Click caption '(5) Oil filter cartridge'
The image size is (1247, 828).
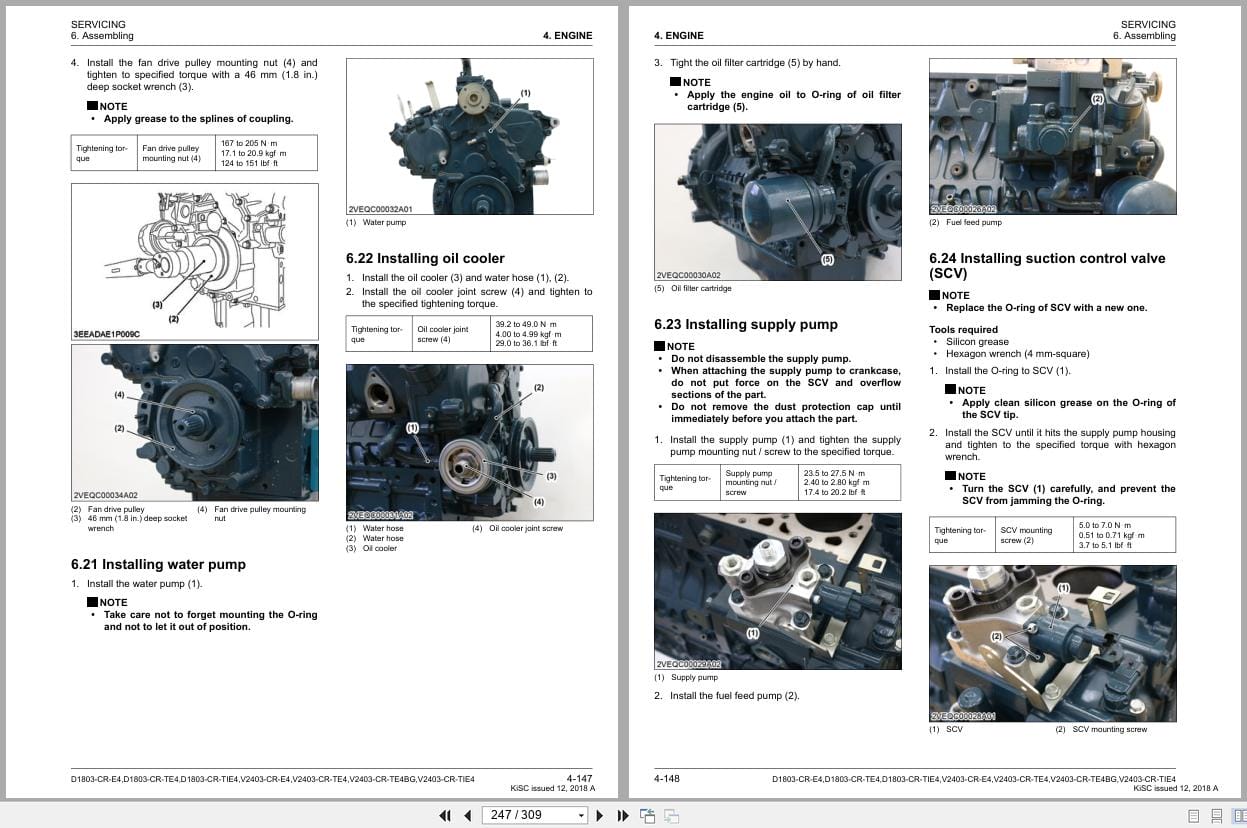coord(693,289)
